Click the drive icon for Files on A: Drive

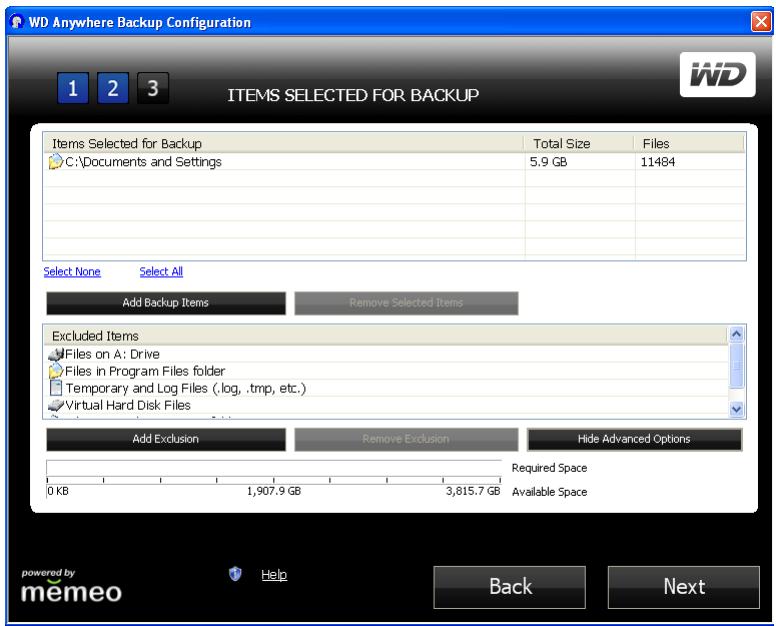56,354
